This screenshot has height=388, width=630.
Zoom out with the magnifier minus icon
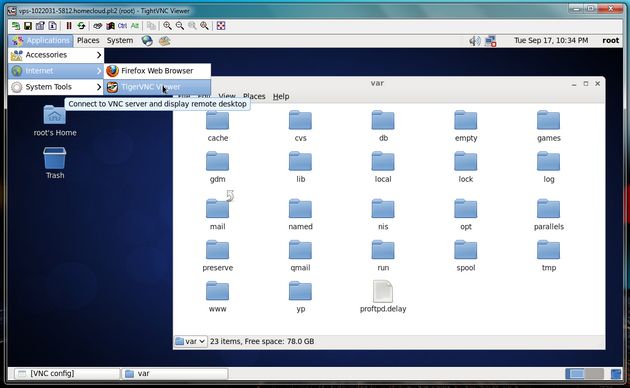pyautogui.click(x=180, y=26)
